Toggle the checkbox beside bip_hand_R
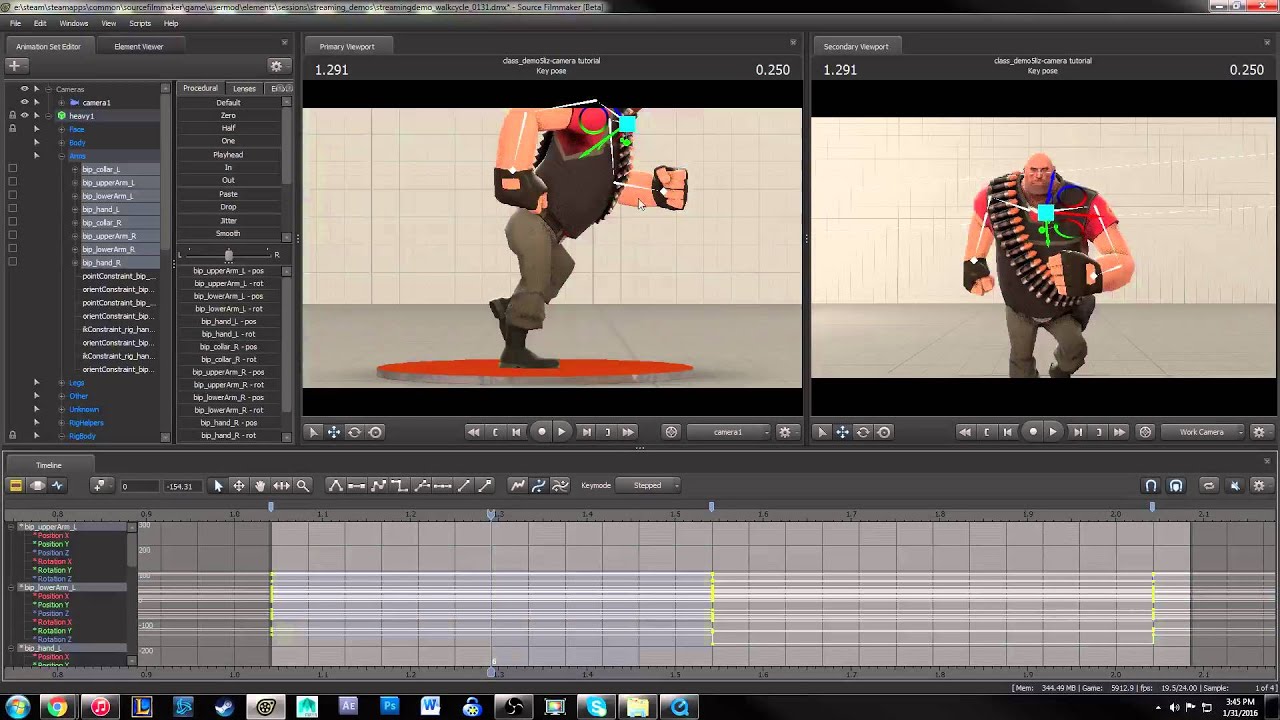Viewport: 1280px width, 720px height. 12,262
